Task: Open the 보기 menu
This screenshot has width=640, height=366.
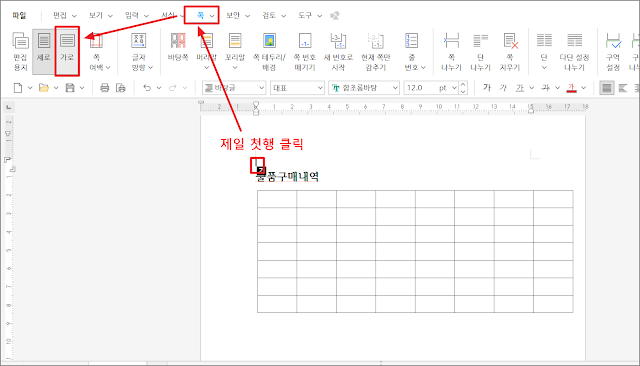Action: (x=100, y=16)
